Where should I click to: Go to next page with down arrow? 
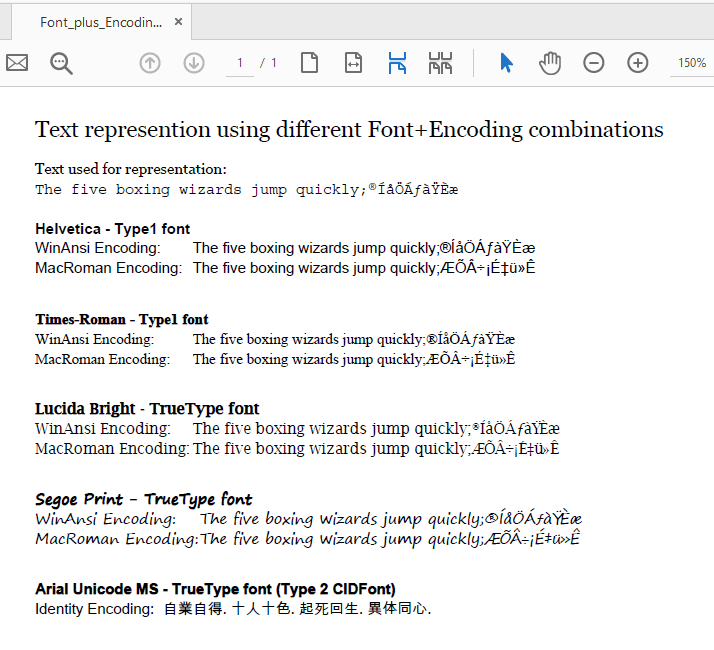[194, 63]
